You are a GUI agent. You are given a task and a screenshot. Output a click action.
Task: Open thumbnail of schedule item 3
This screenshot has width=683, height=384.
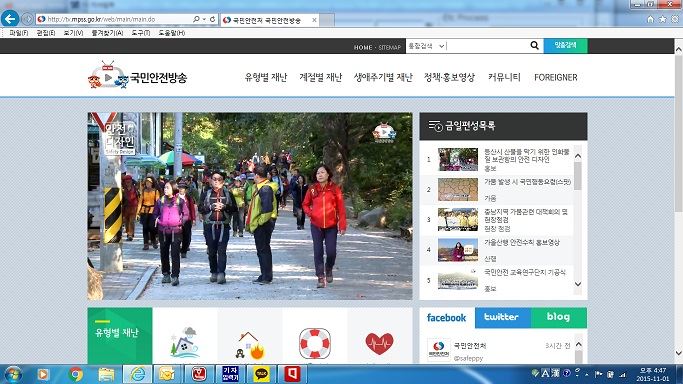click(458, 219)
